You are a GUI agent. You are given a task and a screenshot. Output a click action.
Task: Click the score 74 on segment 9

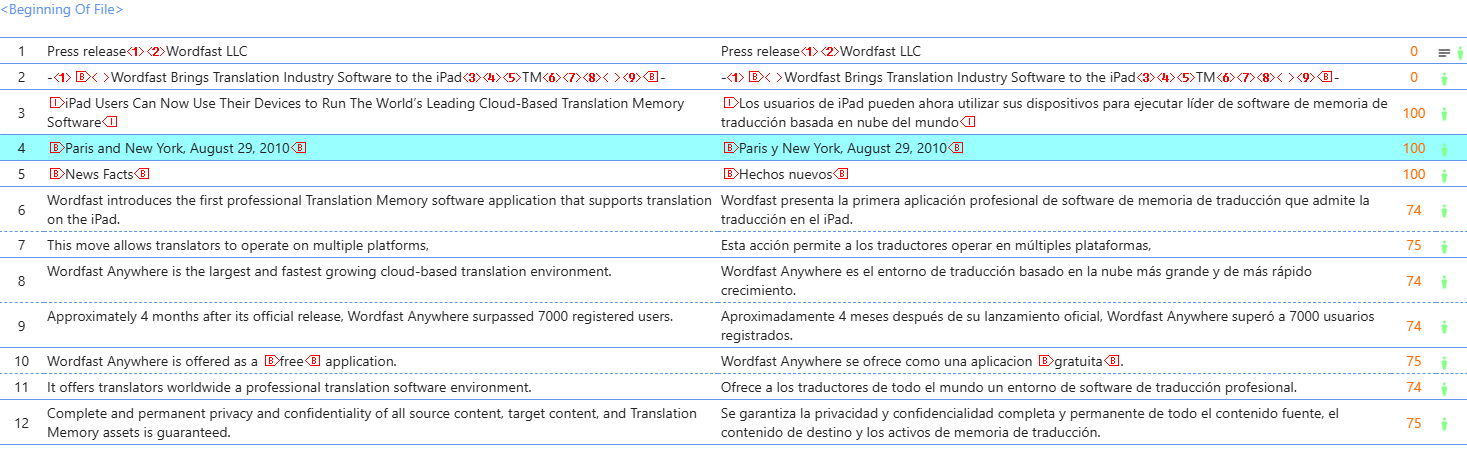[x=1414, y=326]
